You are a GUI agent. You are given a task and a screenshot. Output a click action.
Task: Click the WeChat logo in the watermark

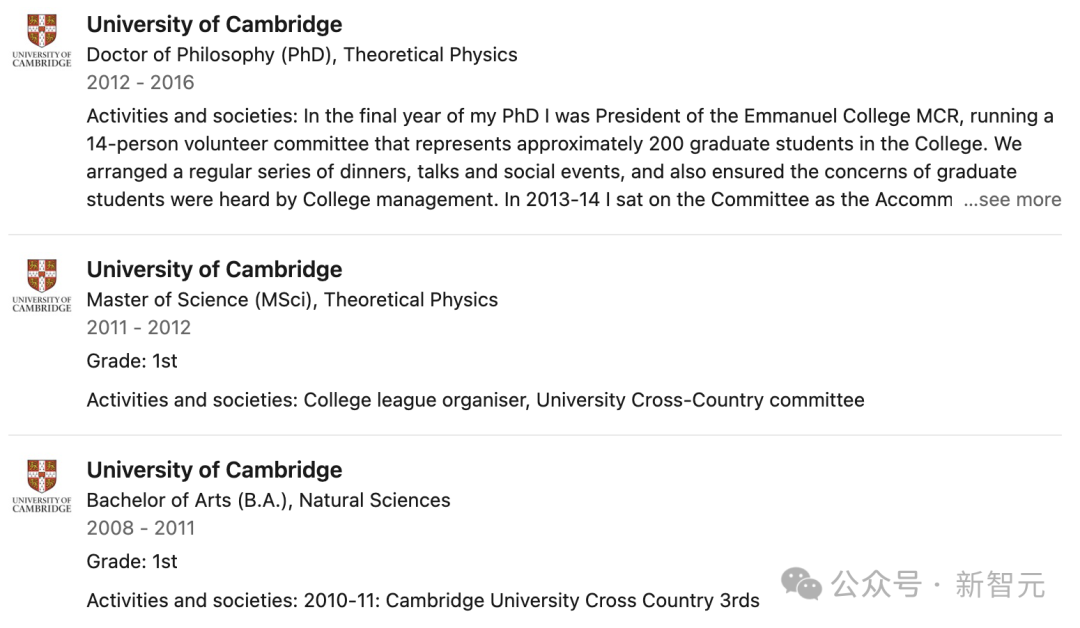point(801,585)
